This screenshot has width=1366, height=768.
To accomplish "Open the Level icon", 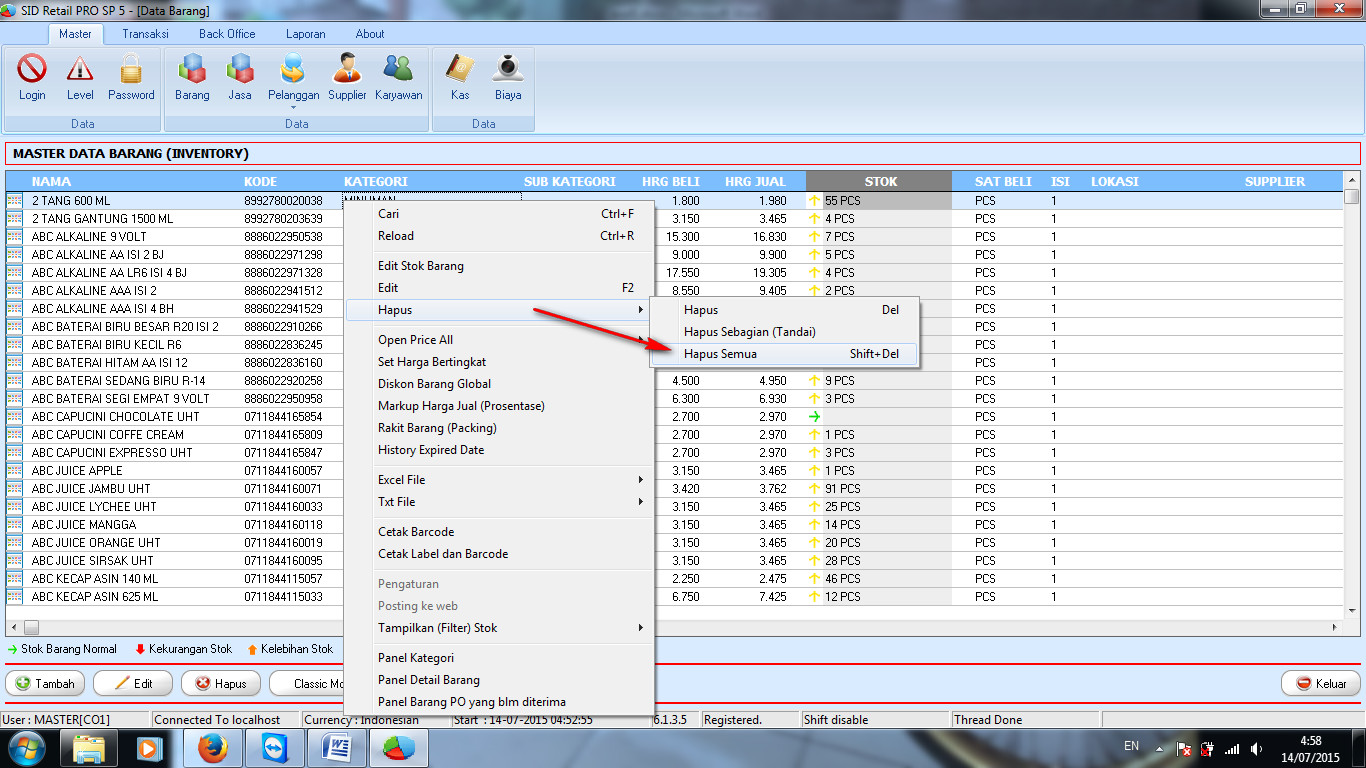I will point(80,75).
